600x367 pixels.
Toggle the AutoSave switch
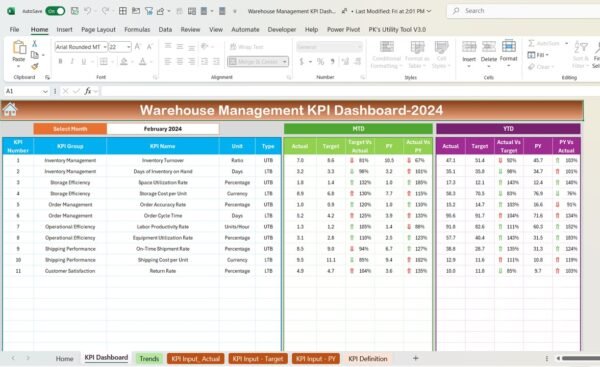click(55, 11)
